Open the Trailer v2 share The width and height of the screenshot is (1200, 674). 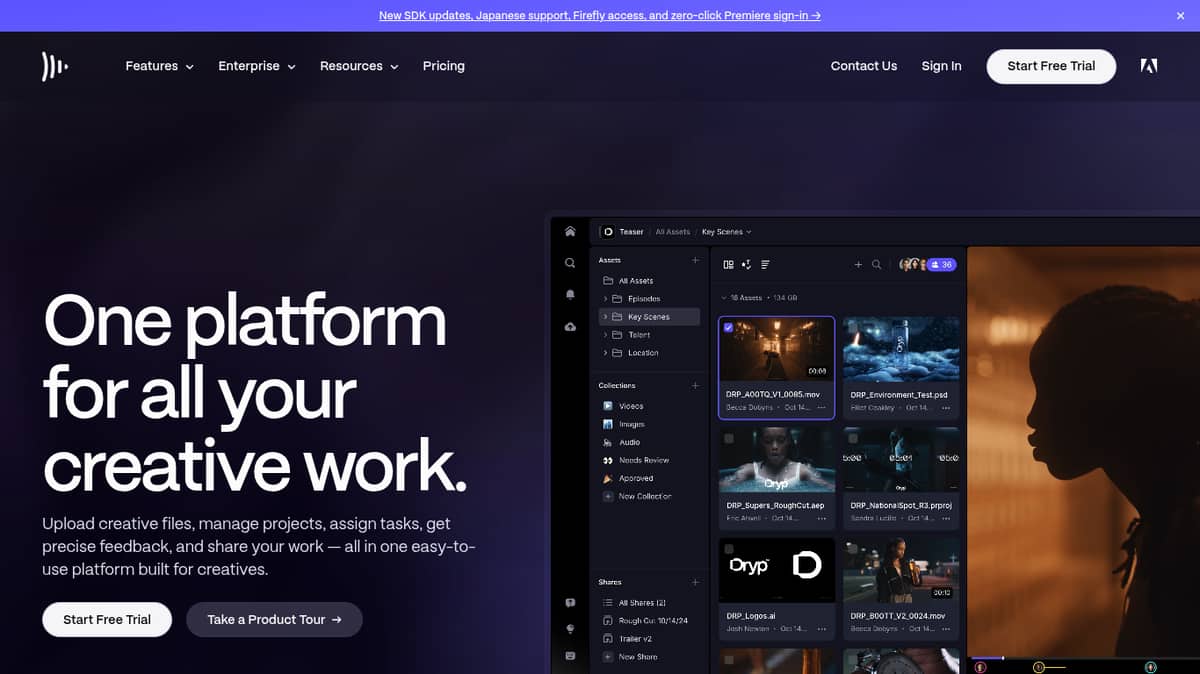click(x=627, y=639)
